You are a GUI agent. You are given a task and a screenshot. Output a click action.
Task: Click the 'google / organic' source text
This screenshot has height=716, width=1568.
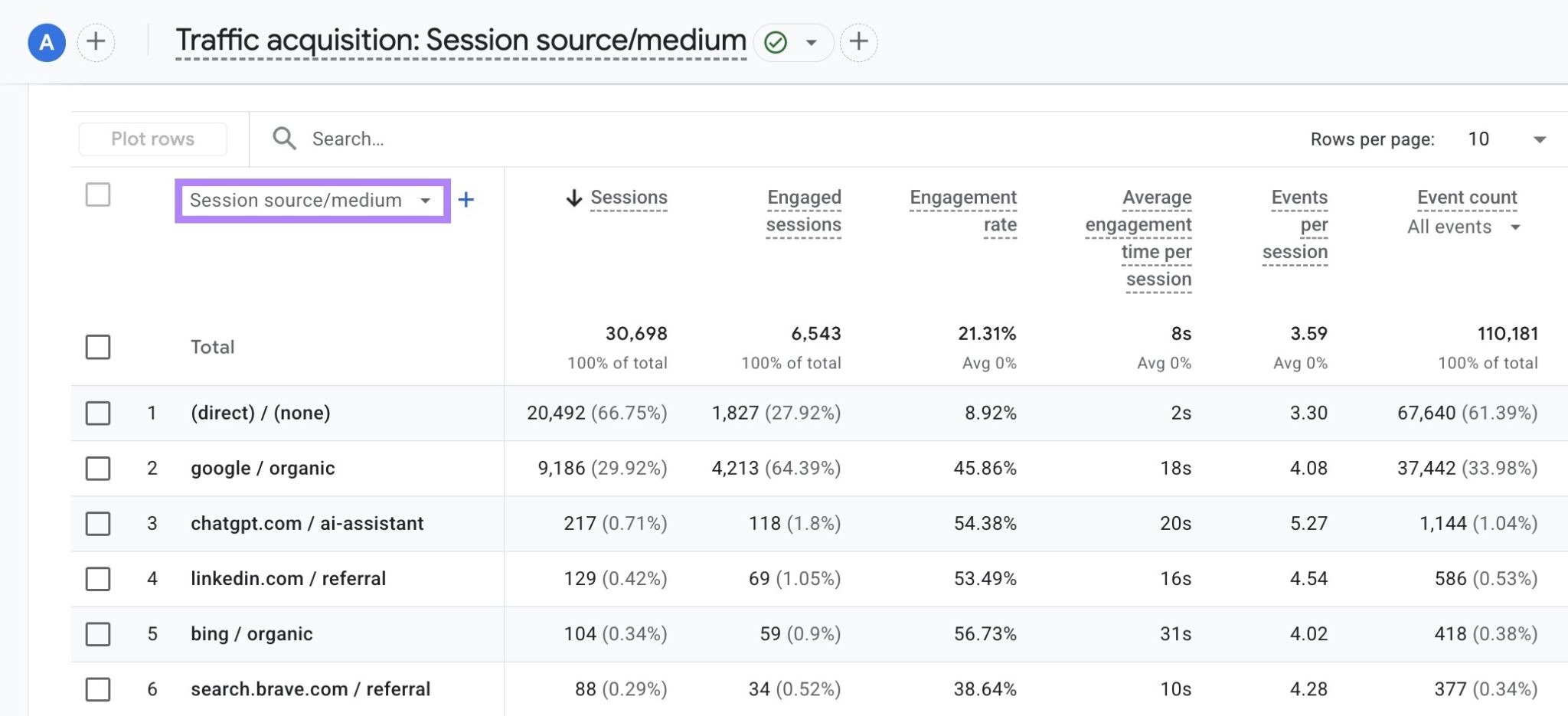tap(263, 468)
